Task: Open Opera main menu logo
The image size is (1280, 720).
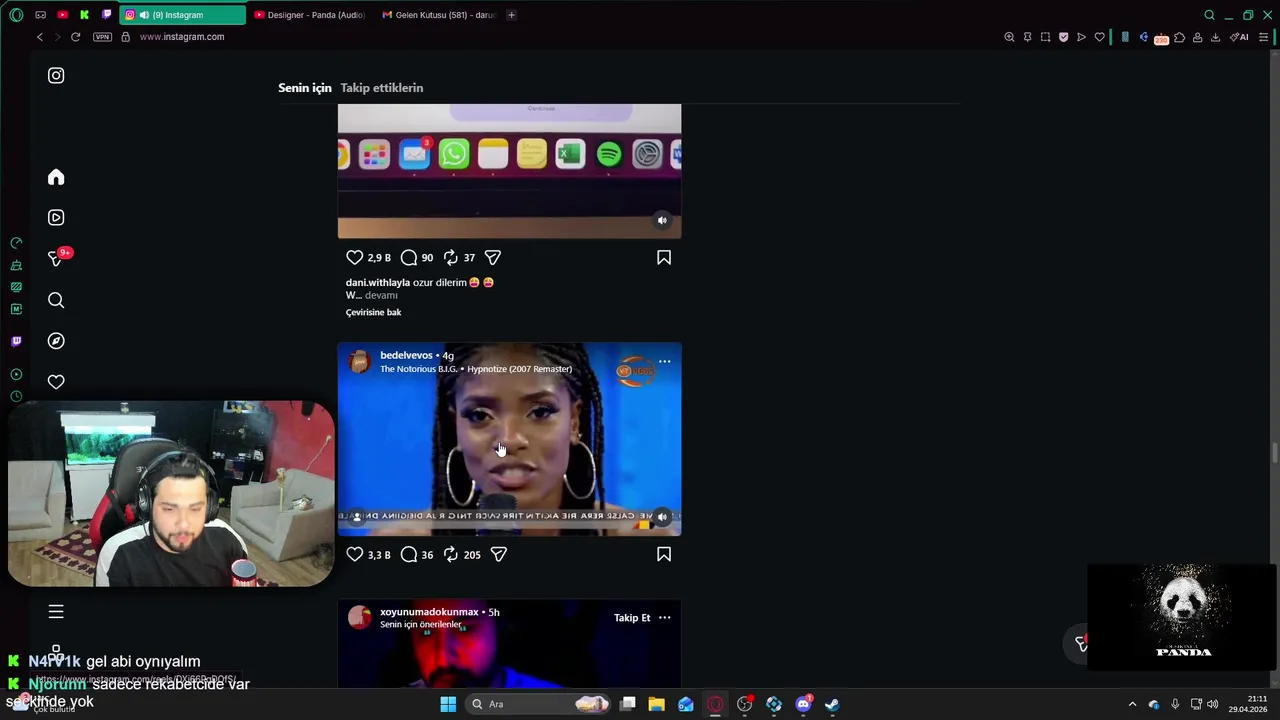Action: 16,15
